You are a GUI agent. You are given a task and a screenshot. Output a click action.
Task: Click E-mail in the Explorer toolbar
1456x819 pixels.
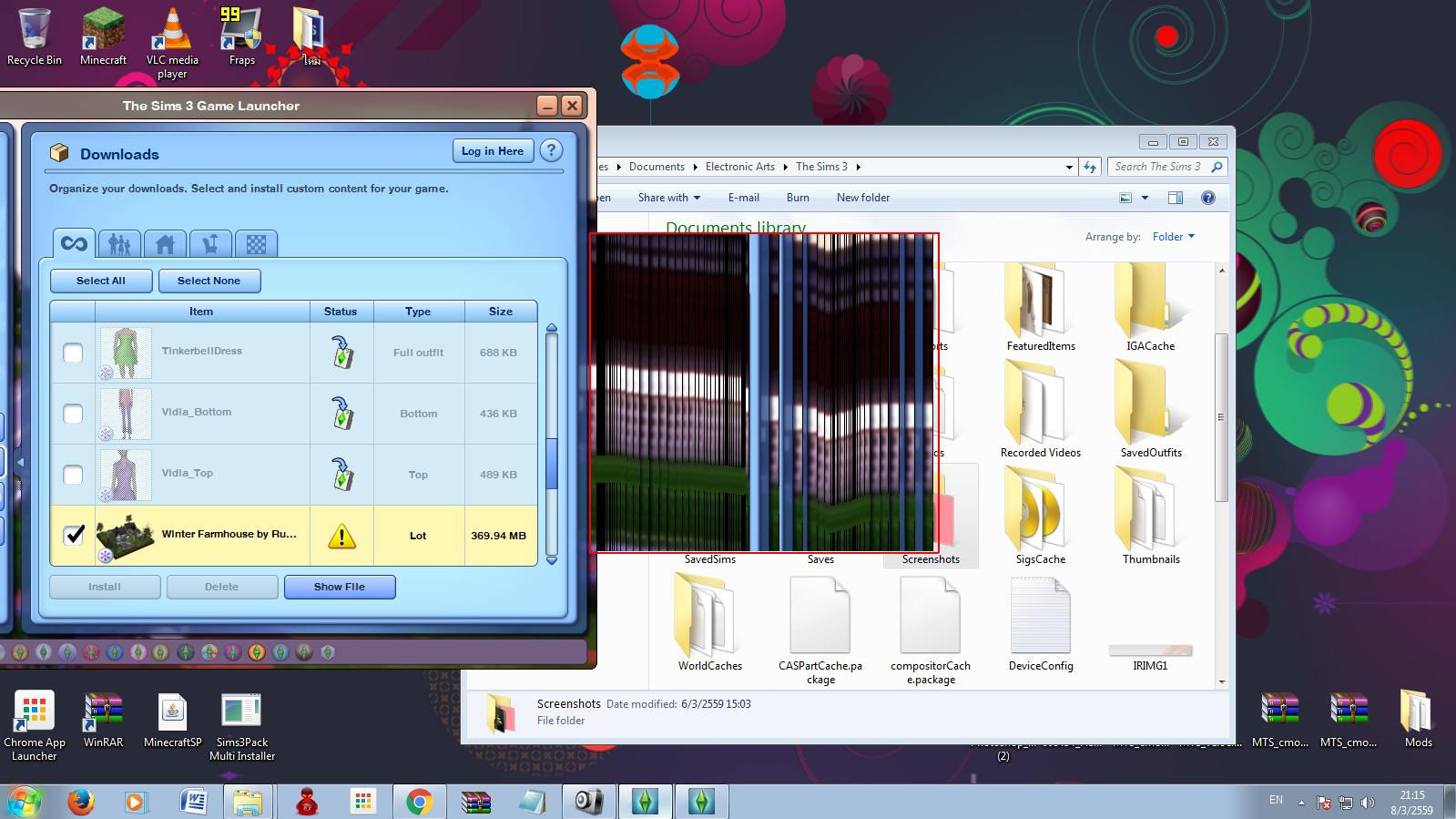(x=743, y=198)
